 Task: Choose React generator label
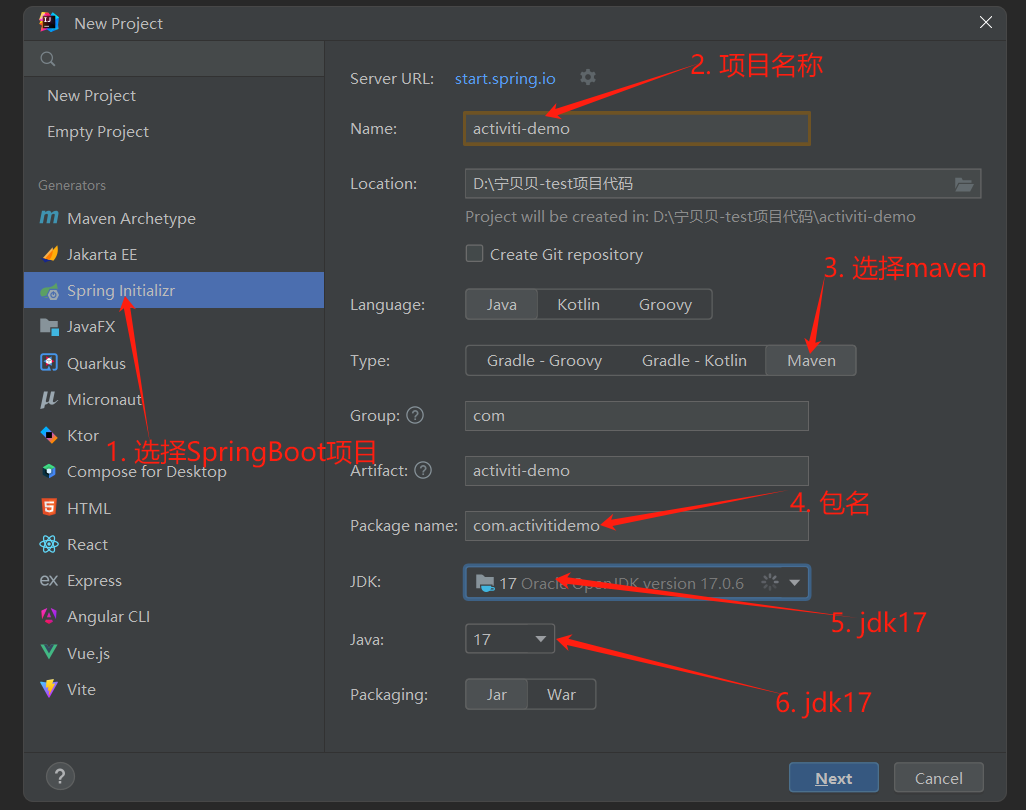[87, 544]
